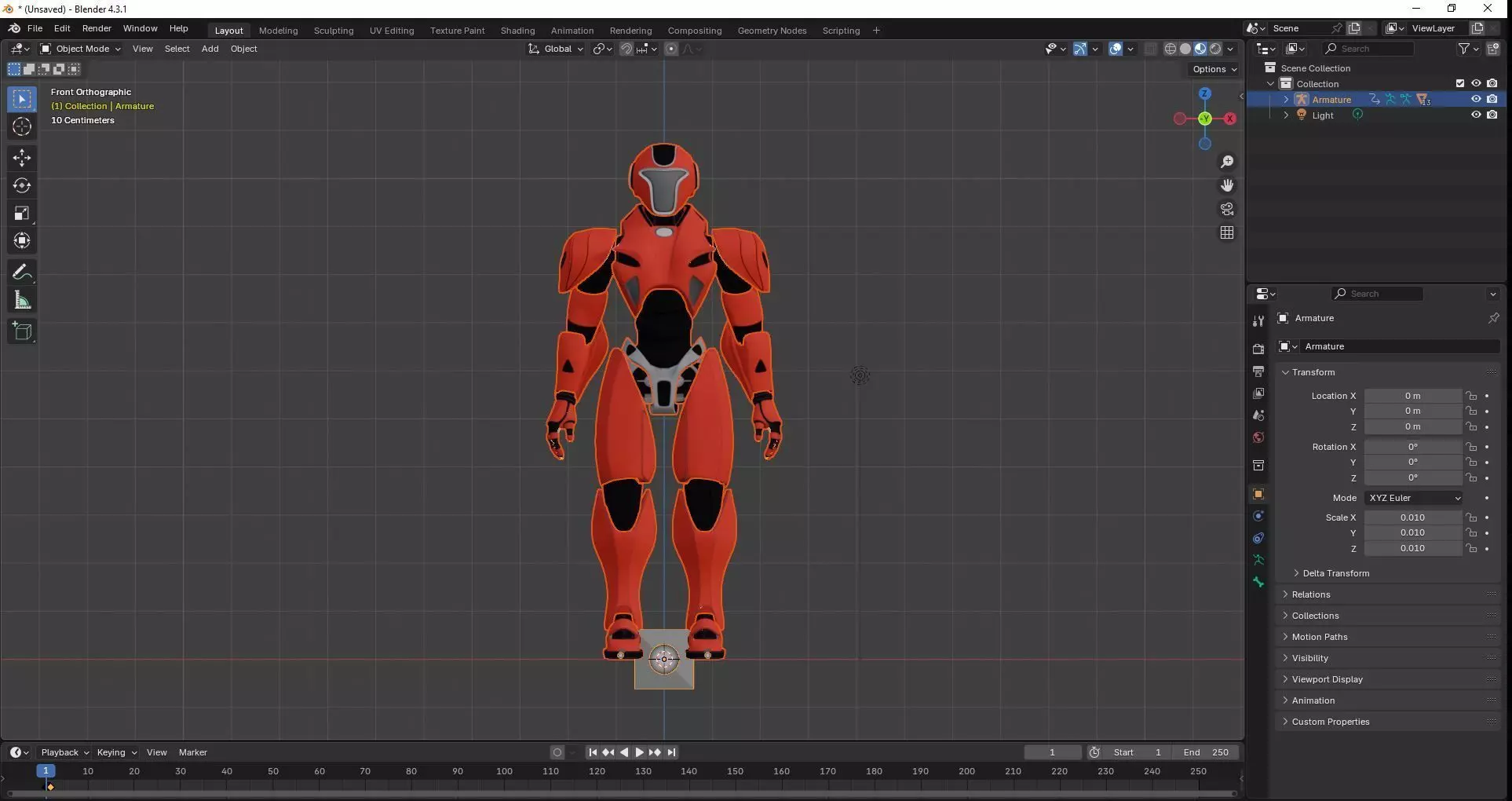Screen dimensions: 1512x801
Task: Open the Output properties tab
Action: click(x=1258, y=371)
